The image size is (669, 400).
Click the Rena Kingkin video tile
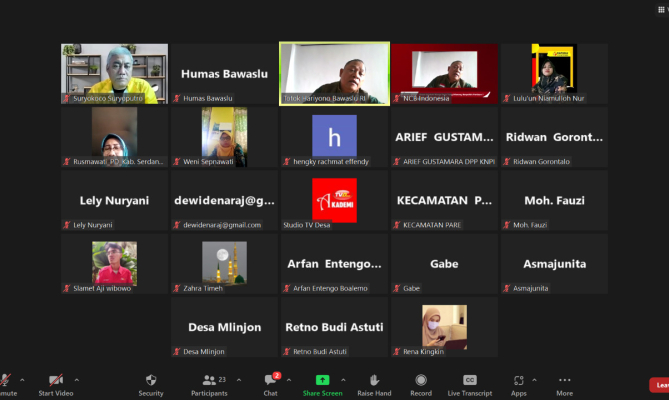[444, 327]
